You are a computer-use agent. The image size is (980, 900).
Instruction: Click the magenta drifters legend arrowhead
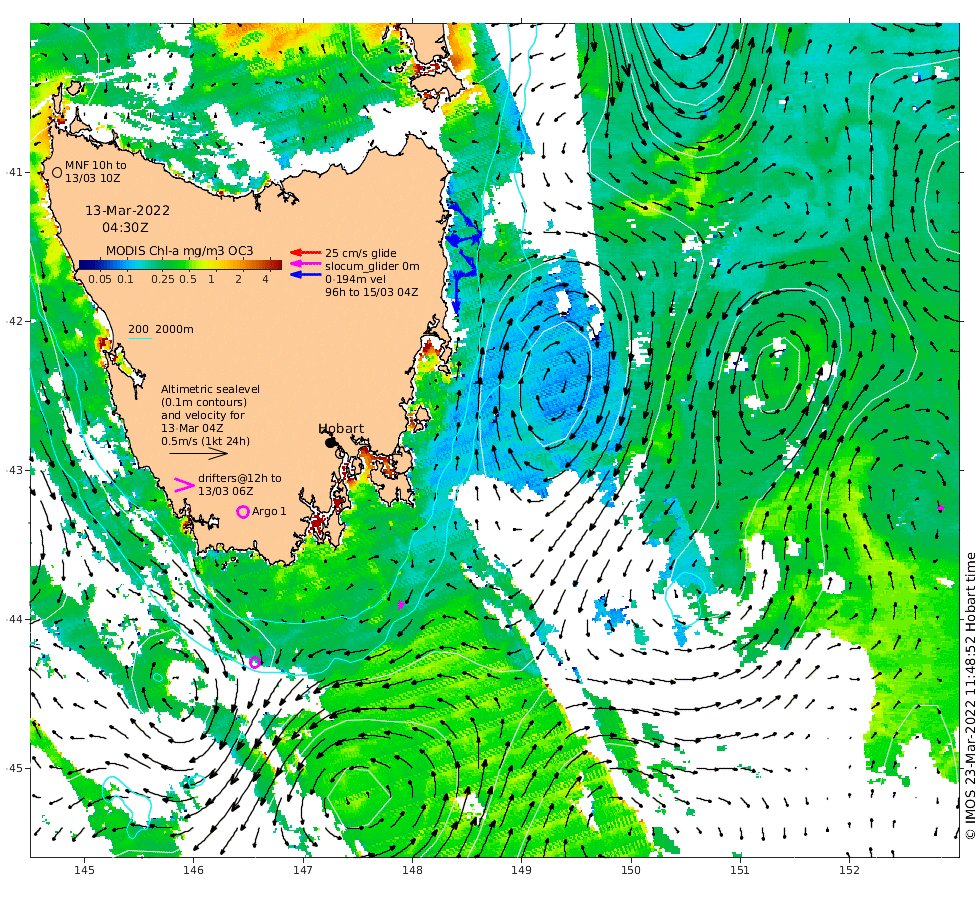coord(184,484)
